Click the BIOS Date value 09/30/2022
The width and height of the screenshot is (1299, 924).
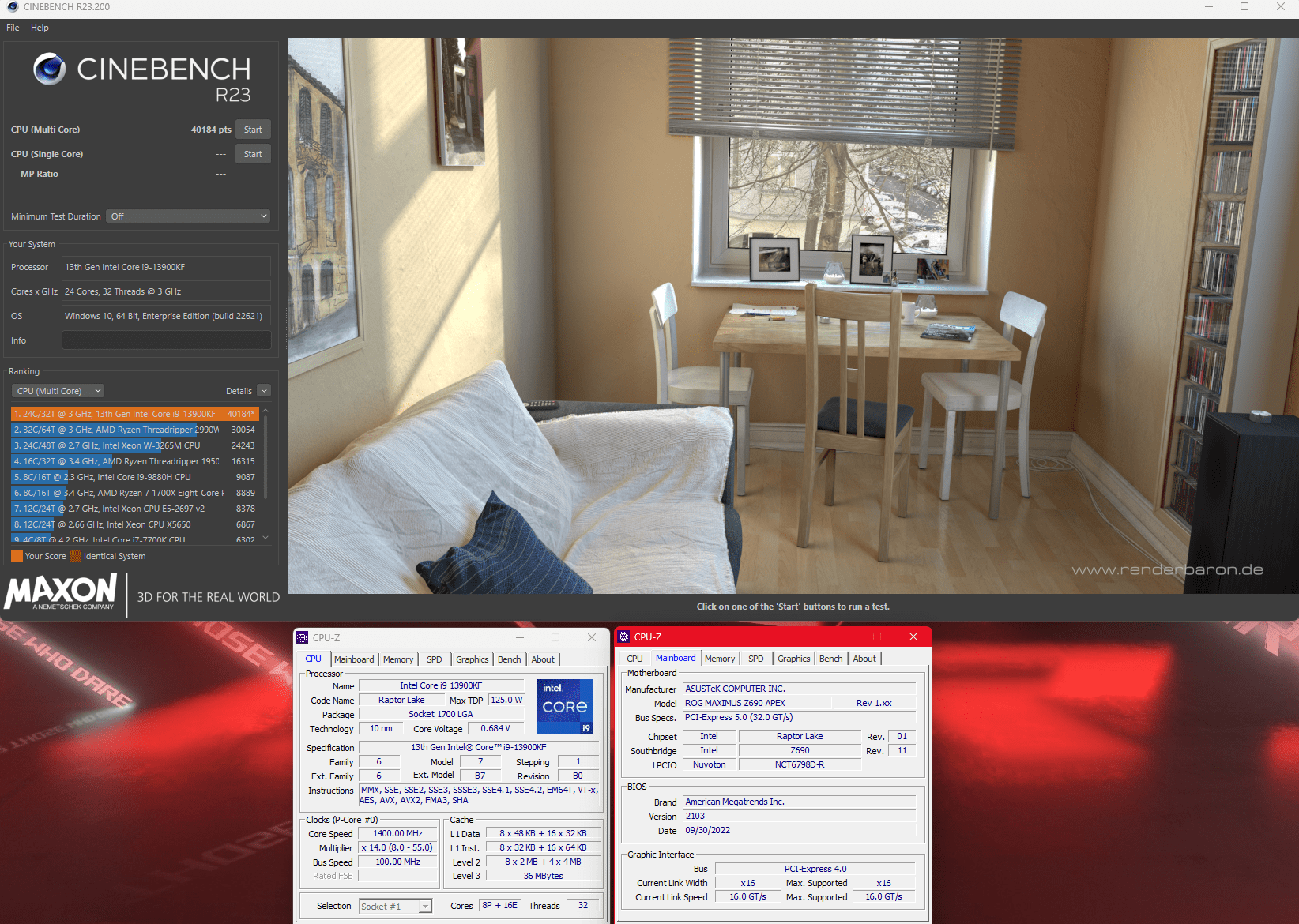tap(800, 830)
